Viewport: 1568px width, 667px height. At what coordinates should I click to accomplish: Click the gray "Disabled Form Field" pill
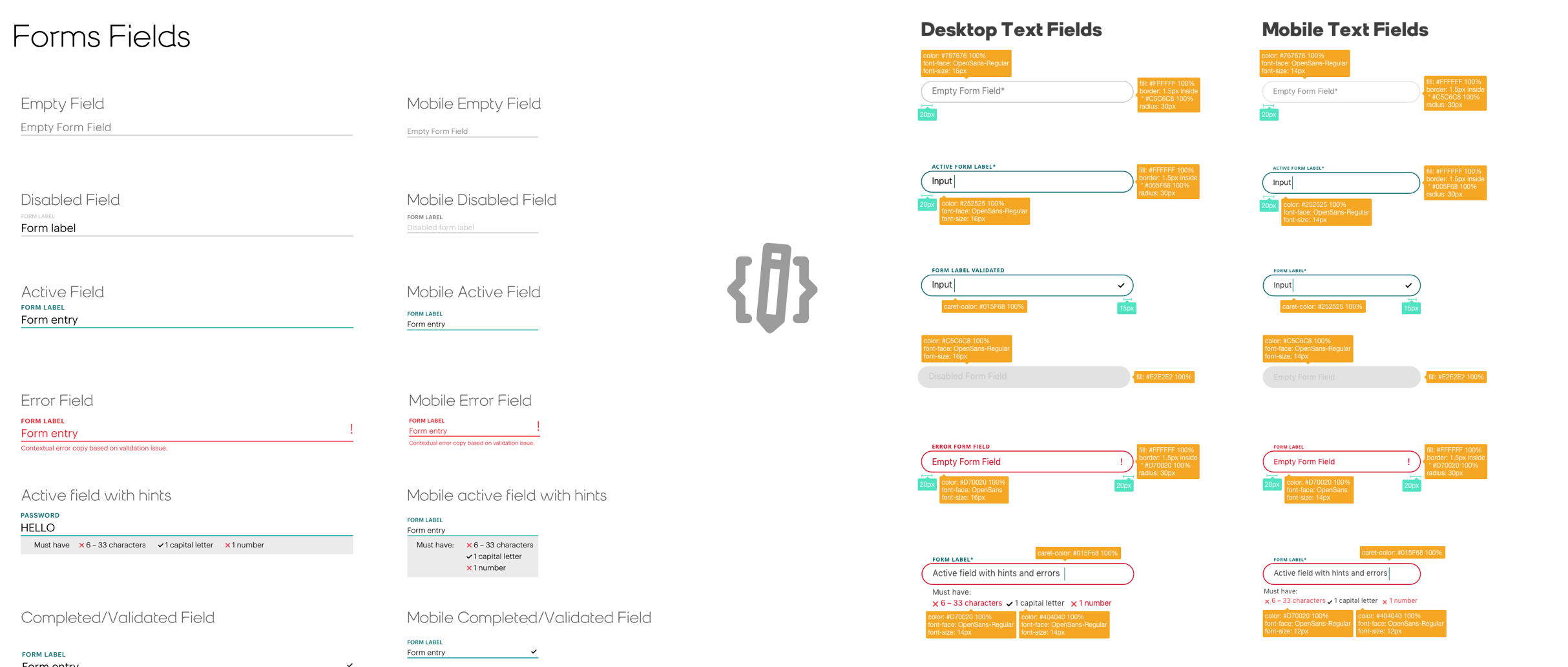click(x=1023, y=377)
